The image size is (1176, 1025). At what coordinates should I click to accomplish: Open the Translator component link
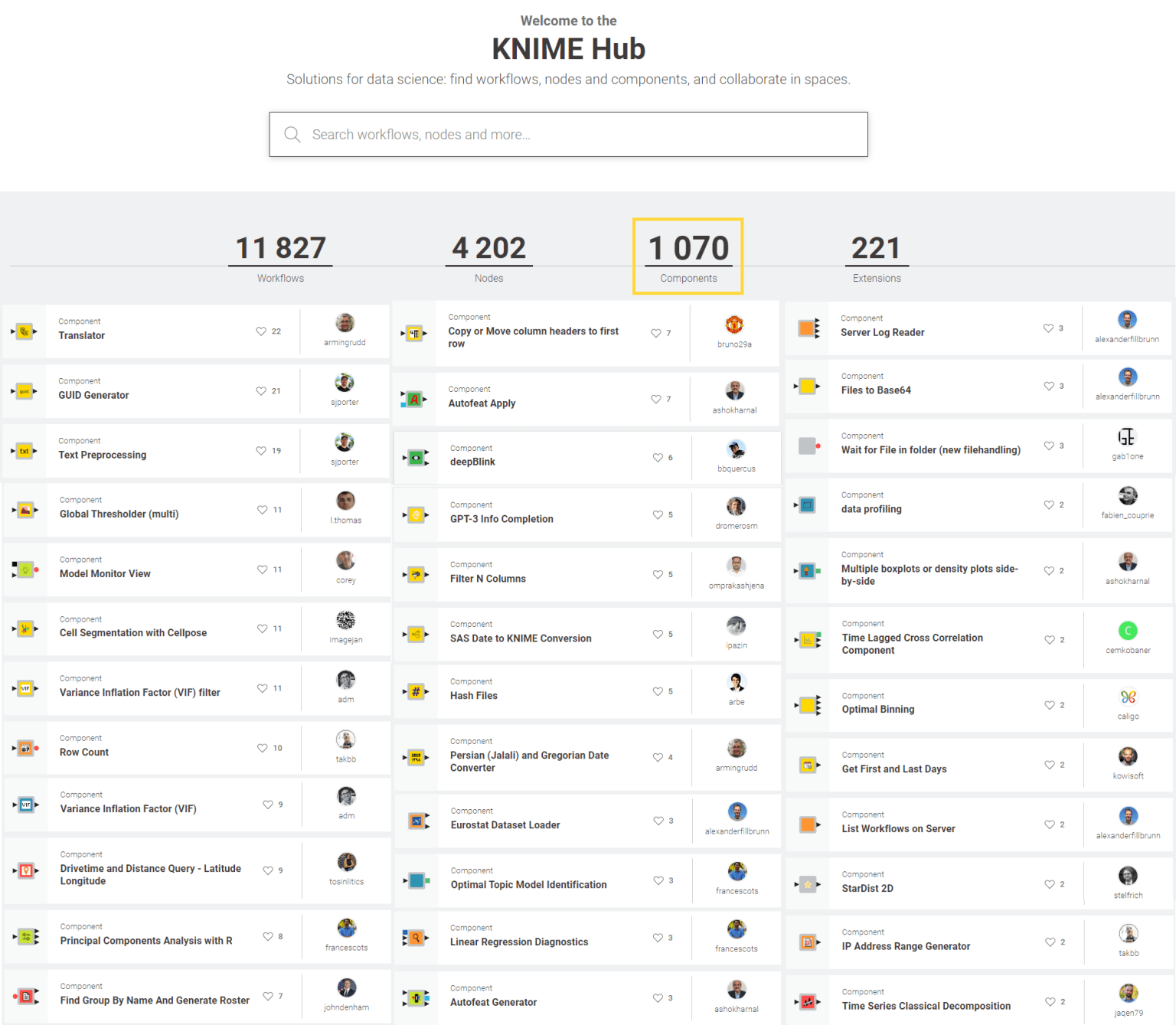click(82, 335)
